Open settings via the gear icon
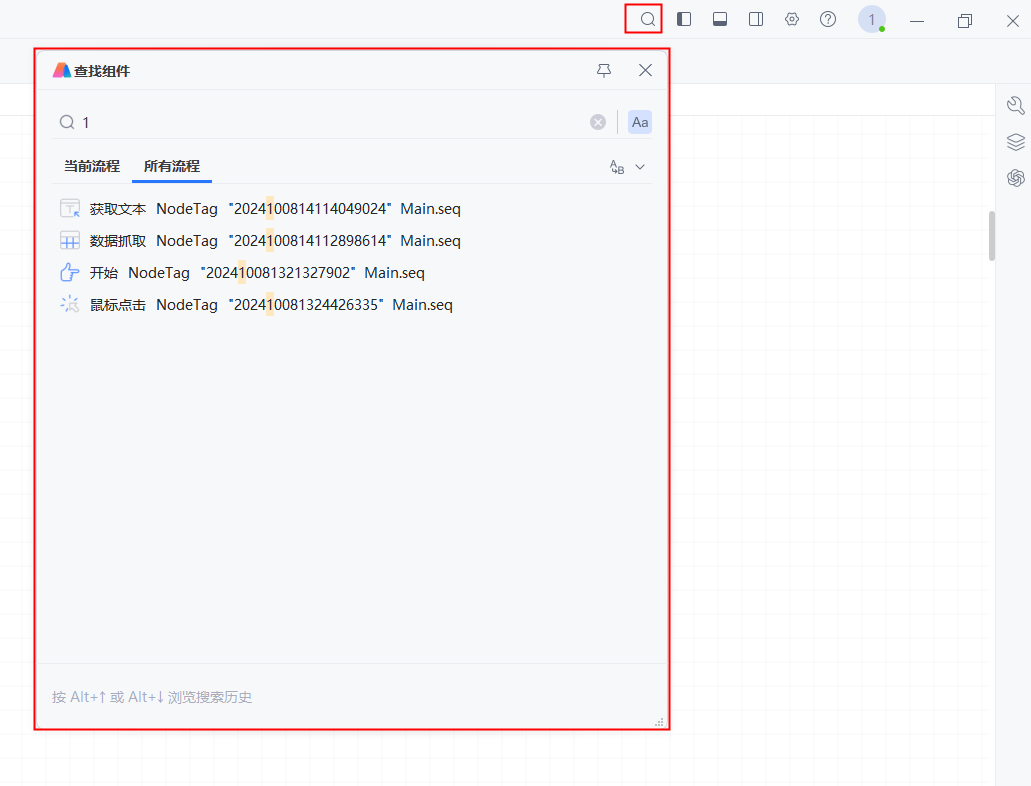The height and width of the screenshot is (786, 1031). [x=792, y=19]
